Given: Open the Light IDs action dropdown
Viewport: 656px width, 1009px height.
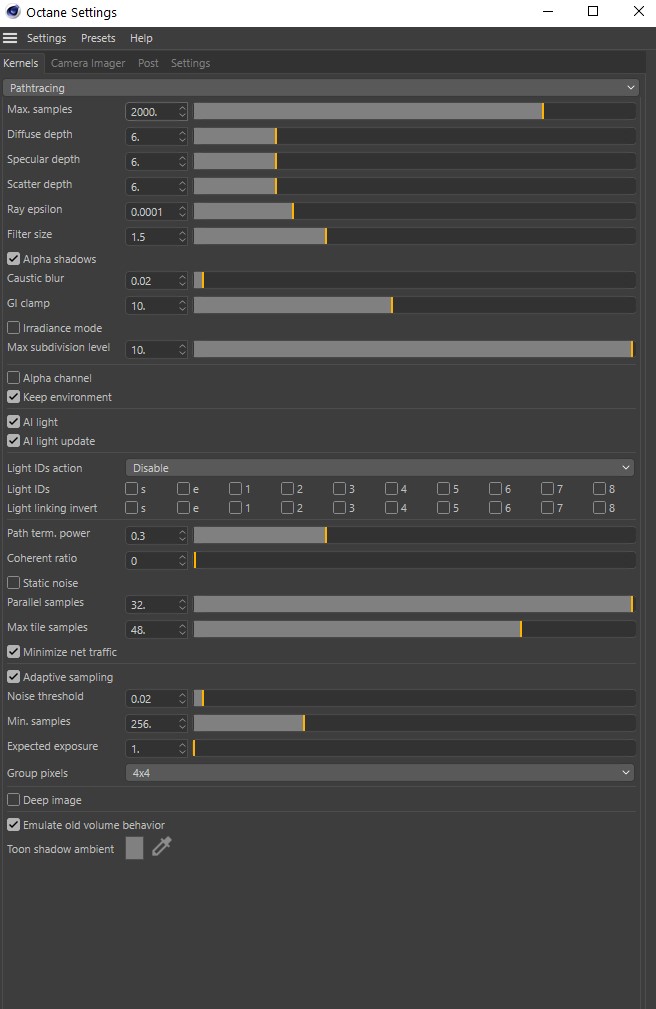Looking at the screenshot, I should click(380, 468).
